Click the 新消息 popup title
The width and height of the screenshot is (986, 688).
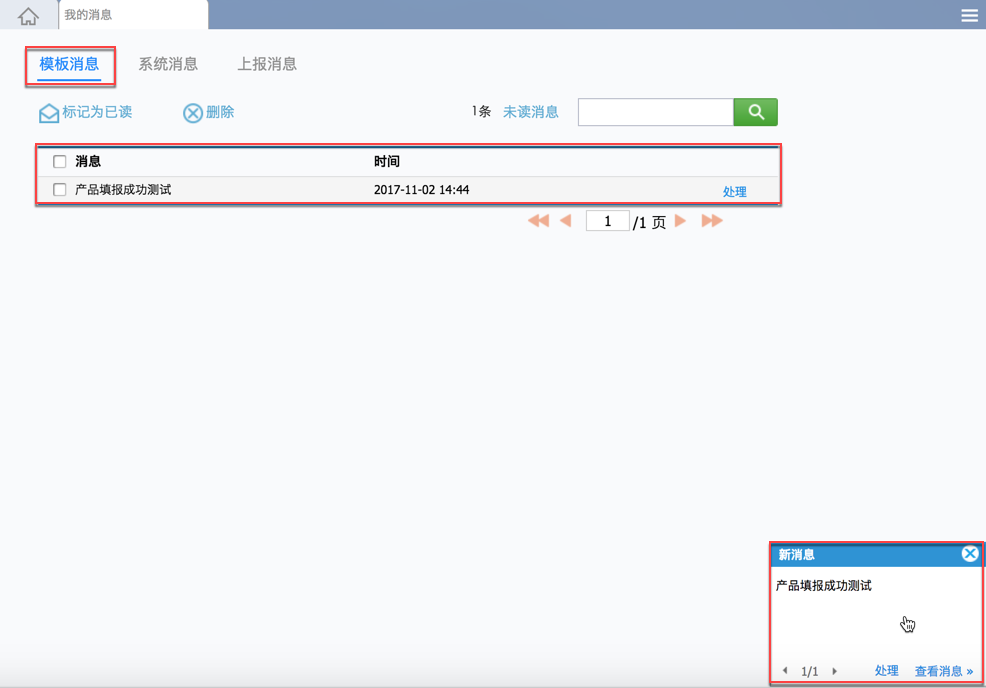coord(797,554)
